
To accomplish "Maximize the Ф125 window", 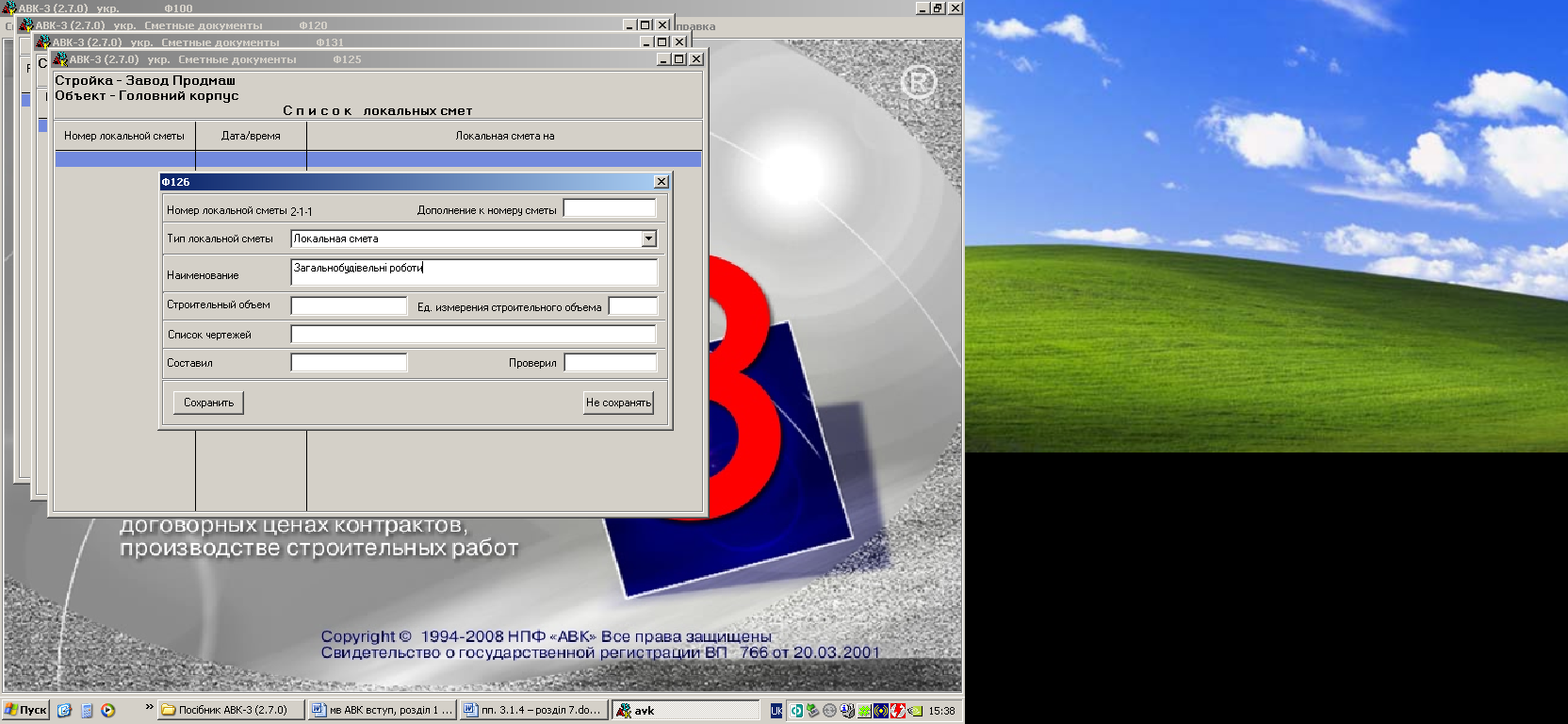I will tap(678, 58).
